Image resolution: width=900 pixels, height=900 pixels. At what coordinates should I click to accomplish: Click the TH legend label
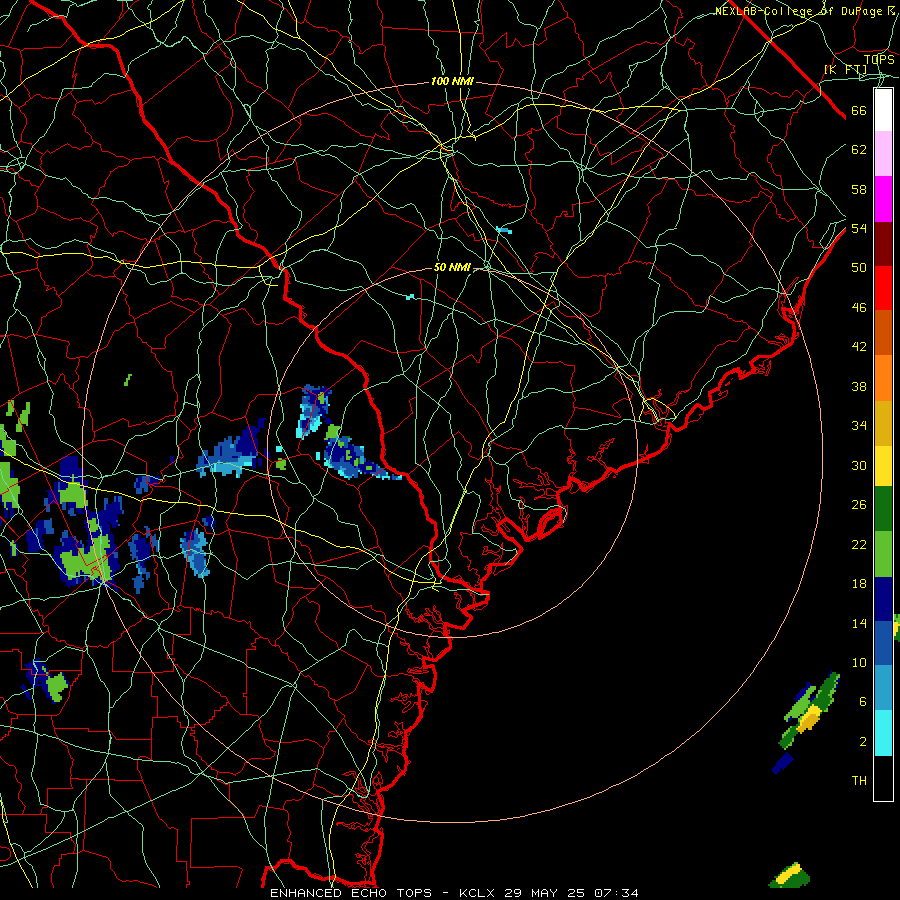(x=859, y=781)
